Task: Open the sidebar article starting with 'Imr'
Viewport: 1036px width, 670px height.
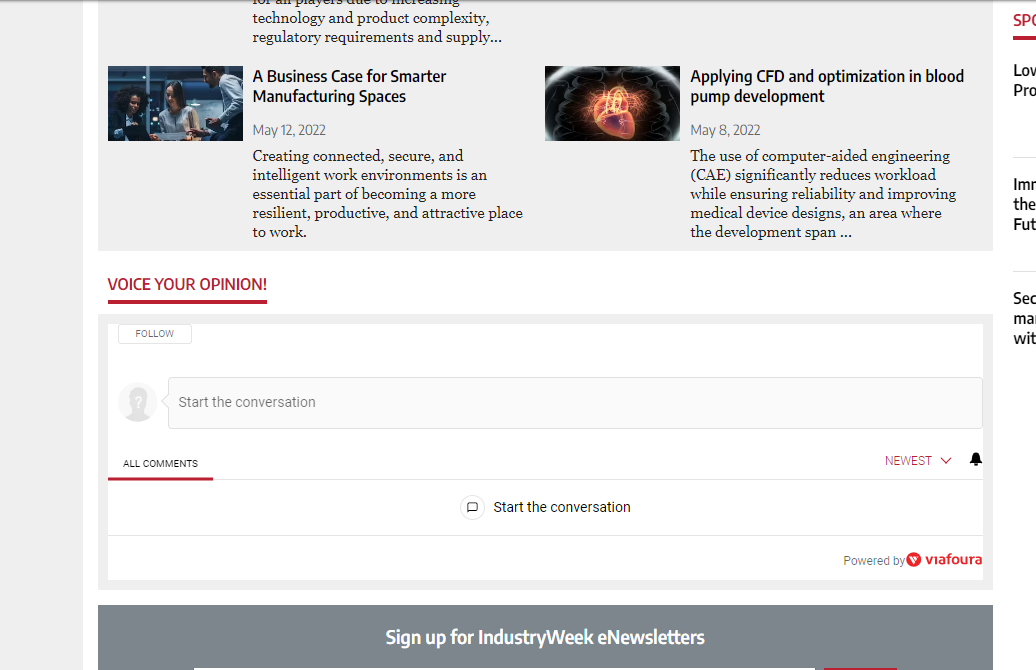Action: coord(1024,204)
